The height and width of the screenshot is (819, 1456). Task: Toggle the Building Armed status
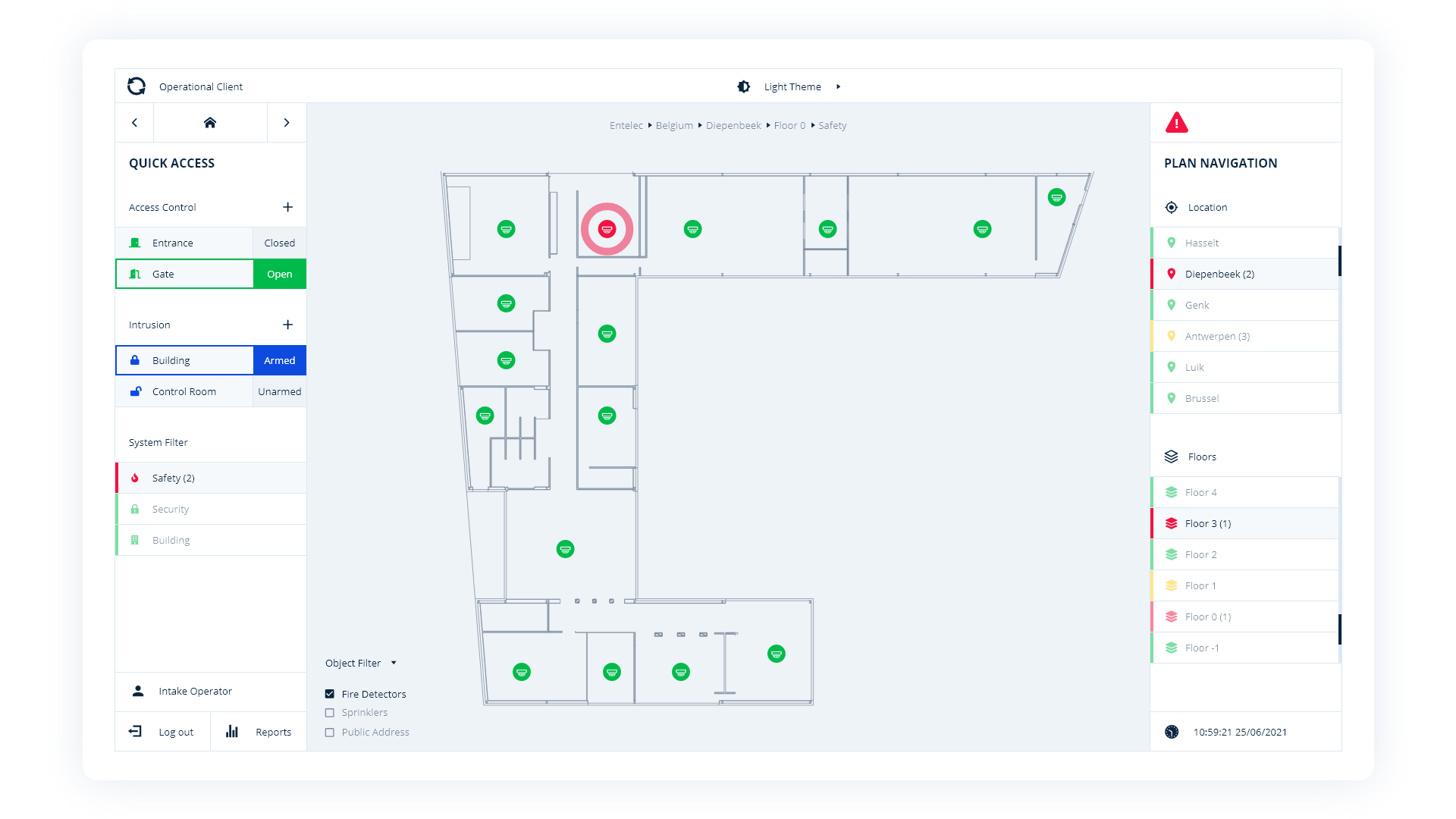click(280, 360)
